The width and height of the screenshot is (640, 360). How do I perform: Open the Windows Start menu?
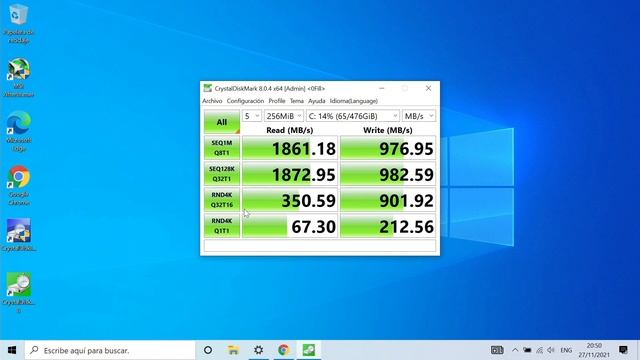(x=12, y=350)
